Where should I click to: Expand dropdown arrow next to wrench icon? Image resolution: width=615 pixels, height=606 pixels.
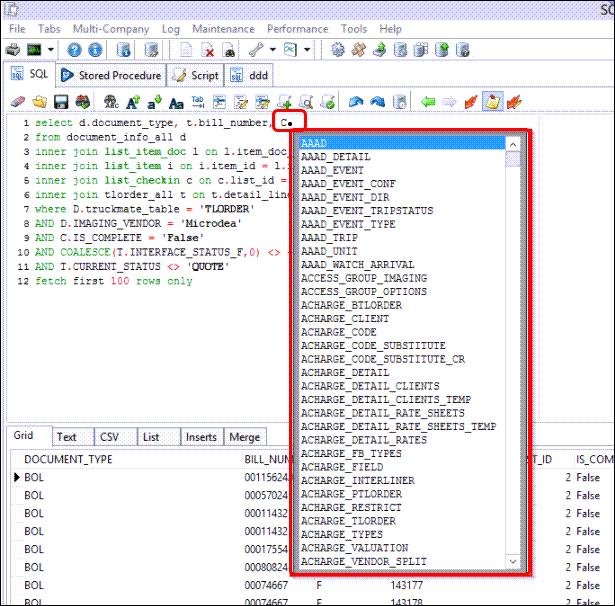273,50
